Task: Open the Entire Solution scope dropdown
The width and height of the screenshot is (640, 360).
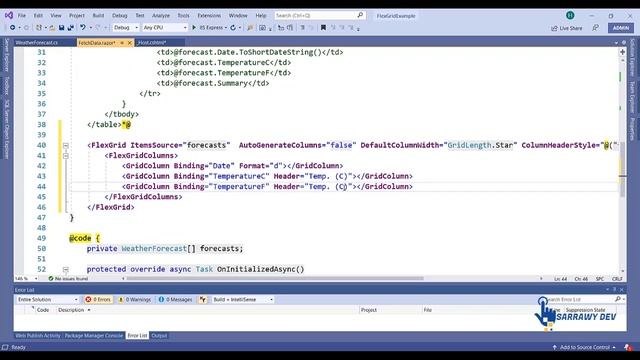Action: [47, 300]
